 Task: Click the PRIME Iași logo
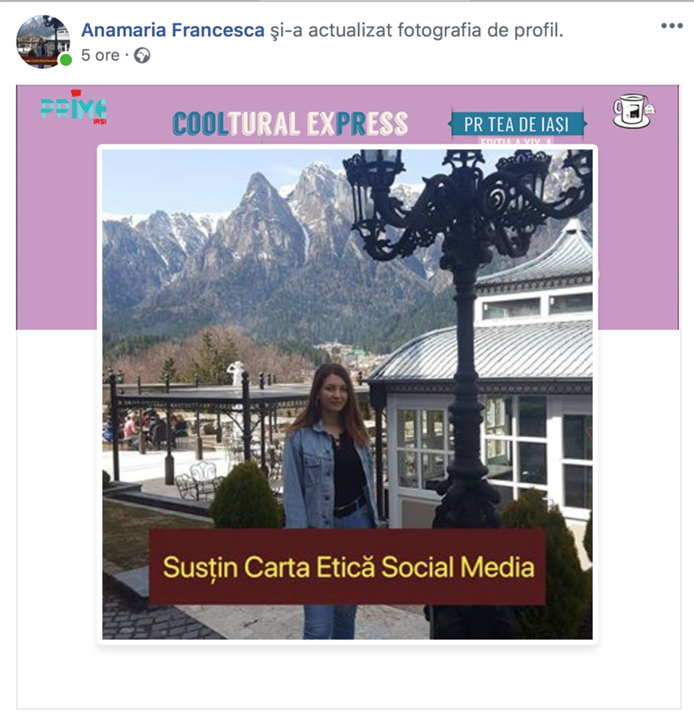[x=74, y=108]
